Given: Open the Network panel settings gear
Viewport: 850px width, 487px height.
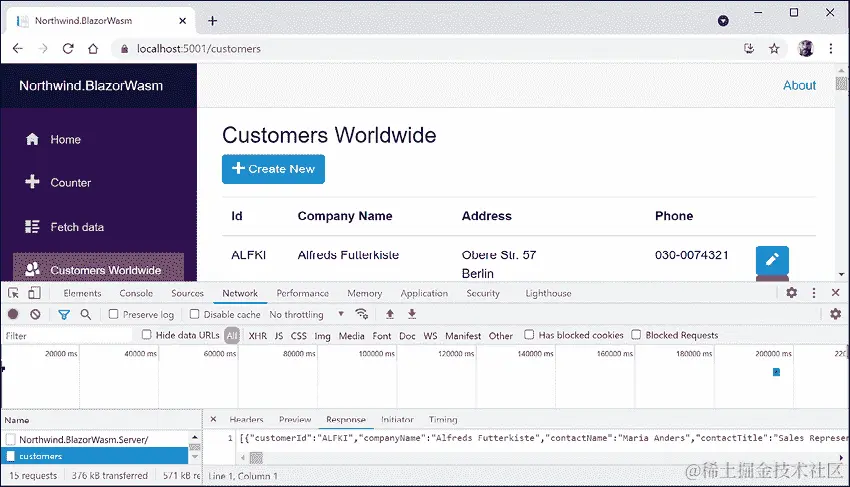Looking at the screenshot, I should click(x=835, y=314).
